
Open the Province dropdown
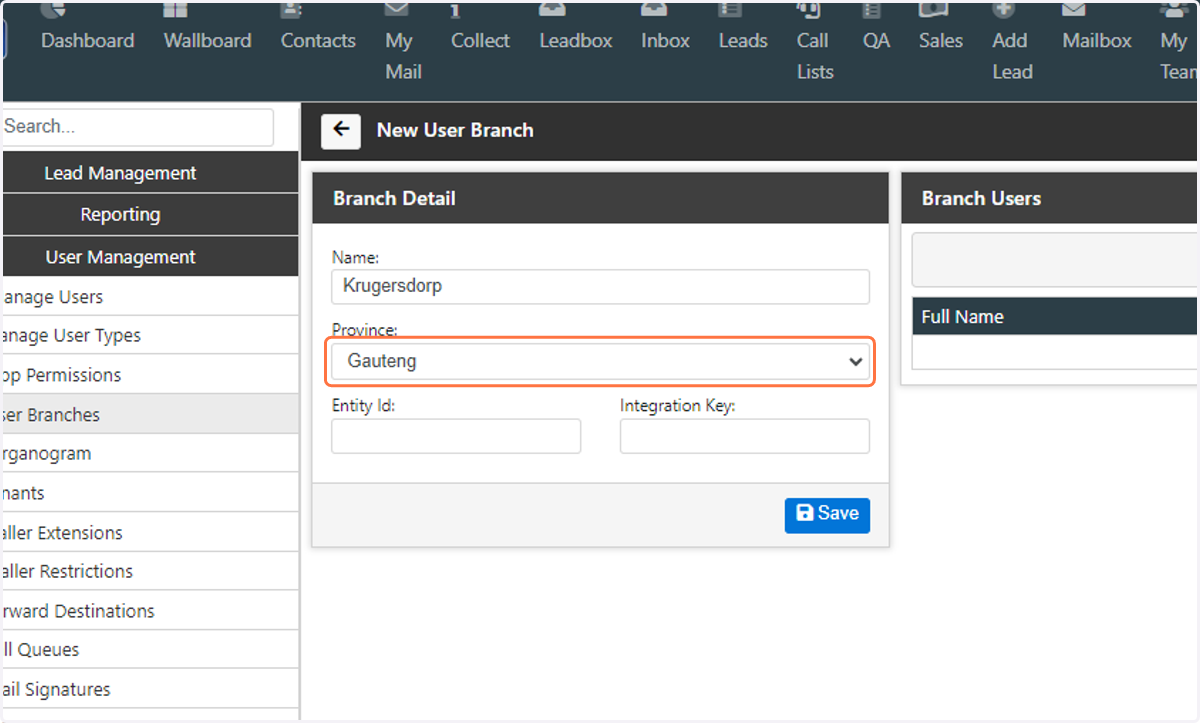tap(600, 361)
